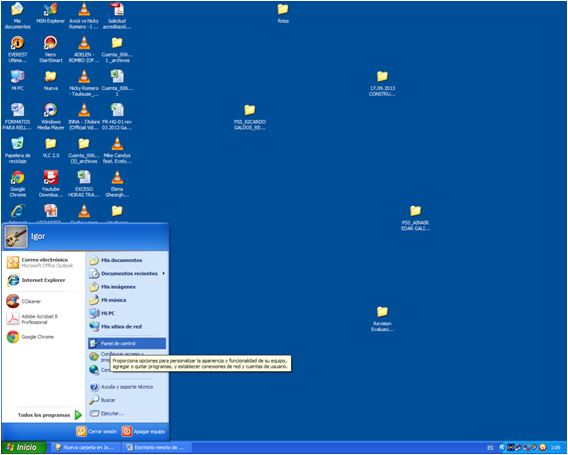Screen dimensions: 568x455
Task: Open Mis documentos desktop icon
Action: [x=17, y=16]
